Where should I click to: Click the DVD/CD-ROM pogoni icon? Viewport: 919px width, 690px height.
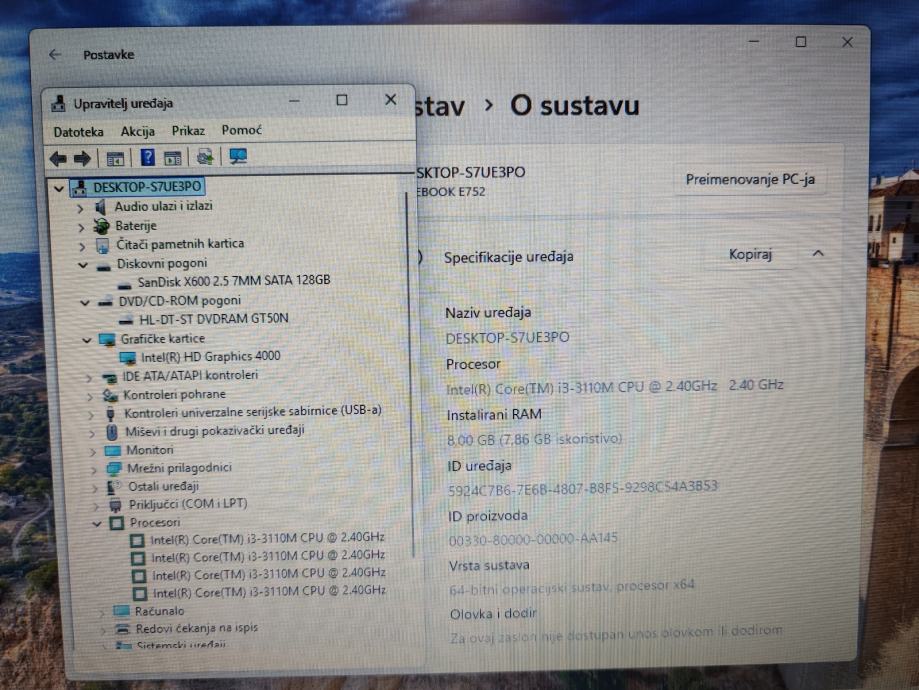coord(105,302)
